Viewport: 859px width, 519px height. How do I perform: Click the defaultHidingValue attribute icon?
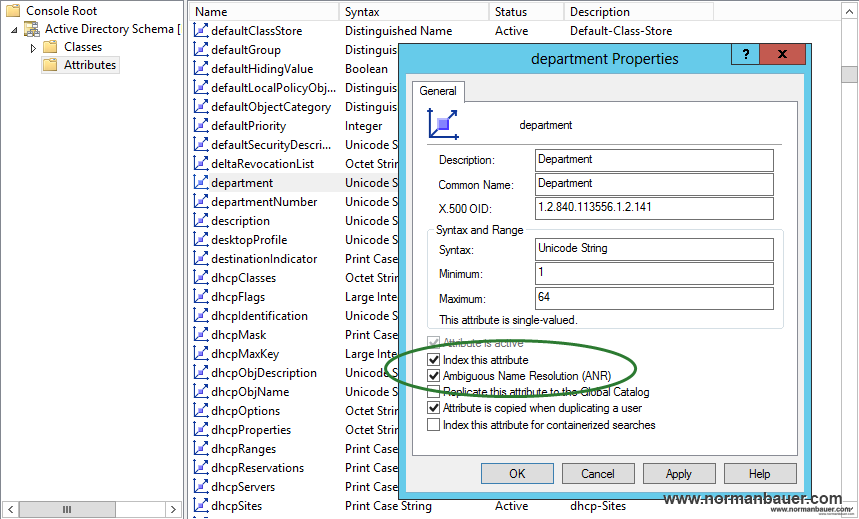coord(201,69)
